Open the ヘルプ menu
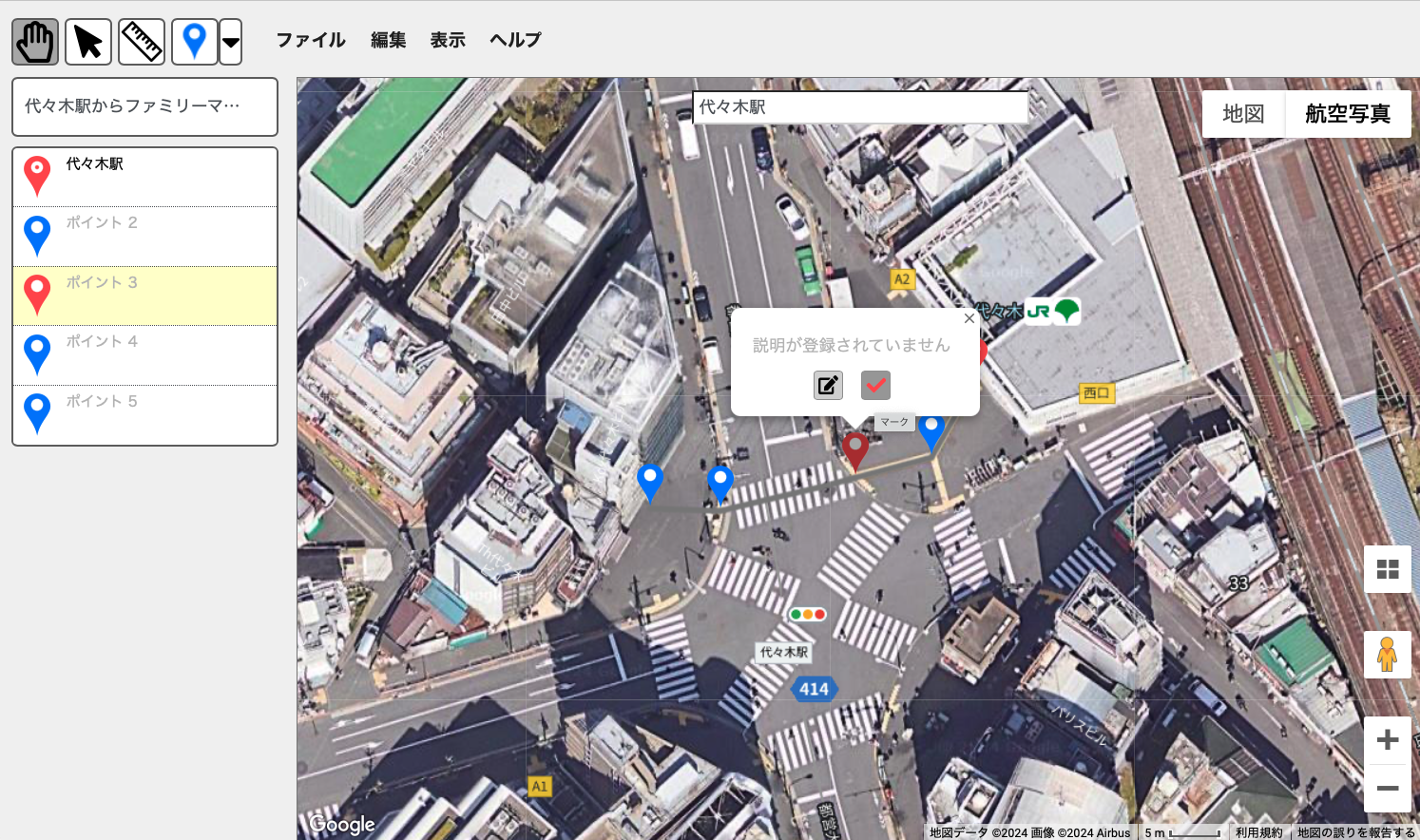The image size is (1420, 840). point(515,40)
